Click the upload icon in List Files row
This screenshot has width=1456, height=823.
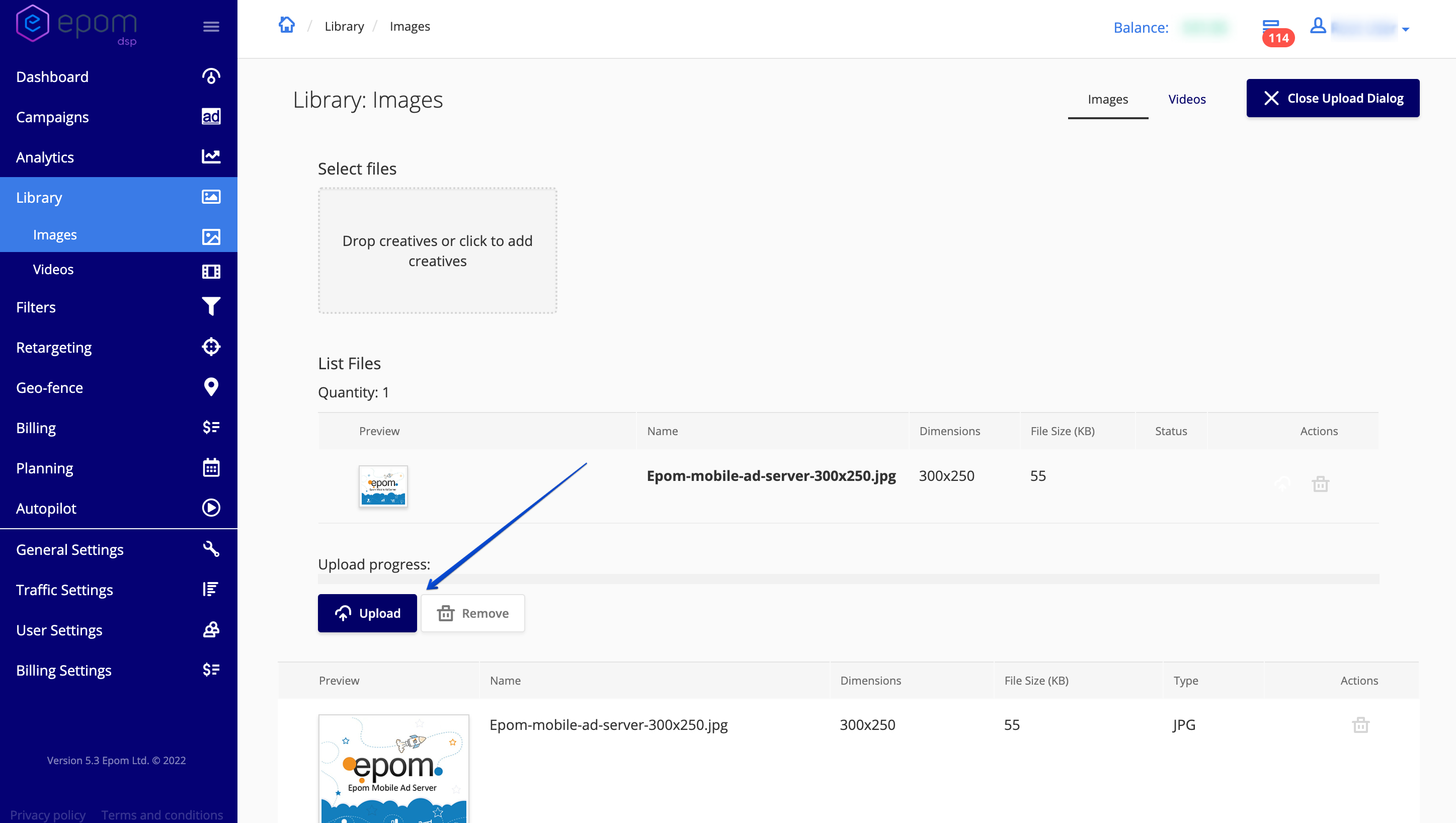[x=1282, y=484]
